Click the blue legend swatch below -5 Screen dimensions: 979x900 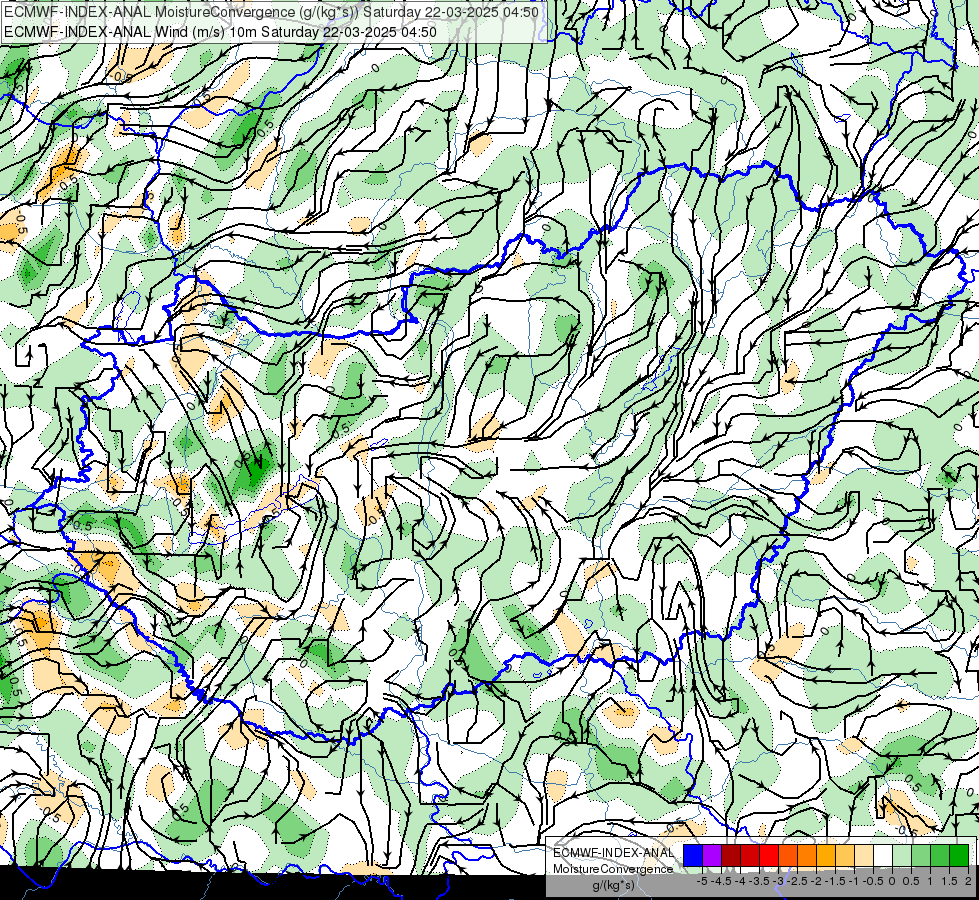pos(693,855)
